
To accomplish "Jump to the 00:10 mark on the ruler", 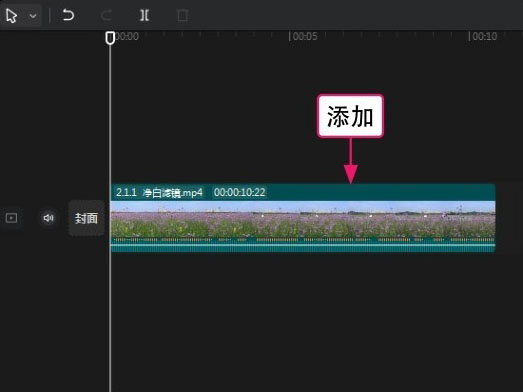I will click(x=483, y=36).
